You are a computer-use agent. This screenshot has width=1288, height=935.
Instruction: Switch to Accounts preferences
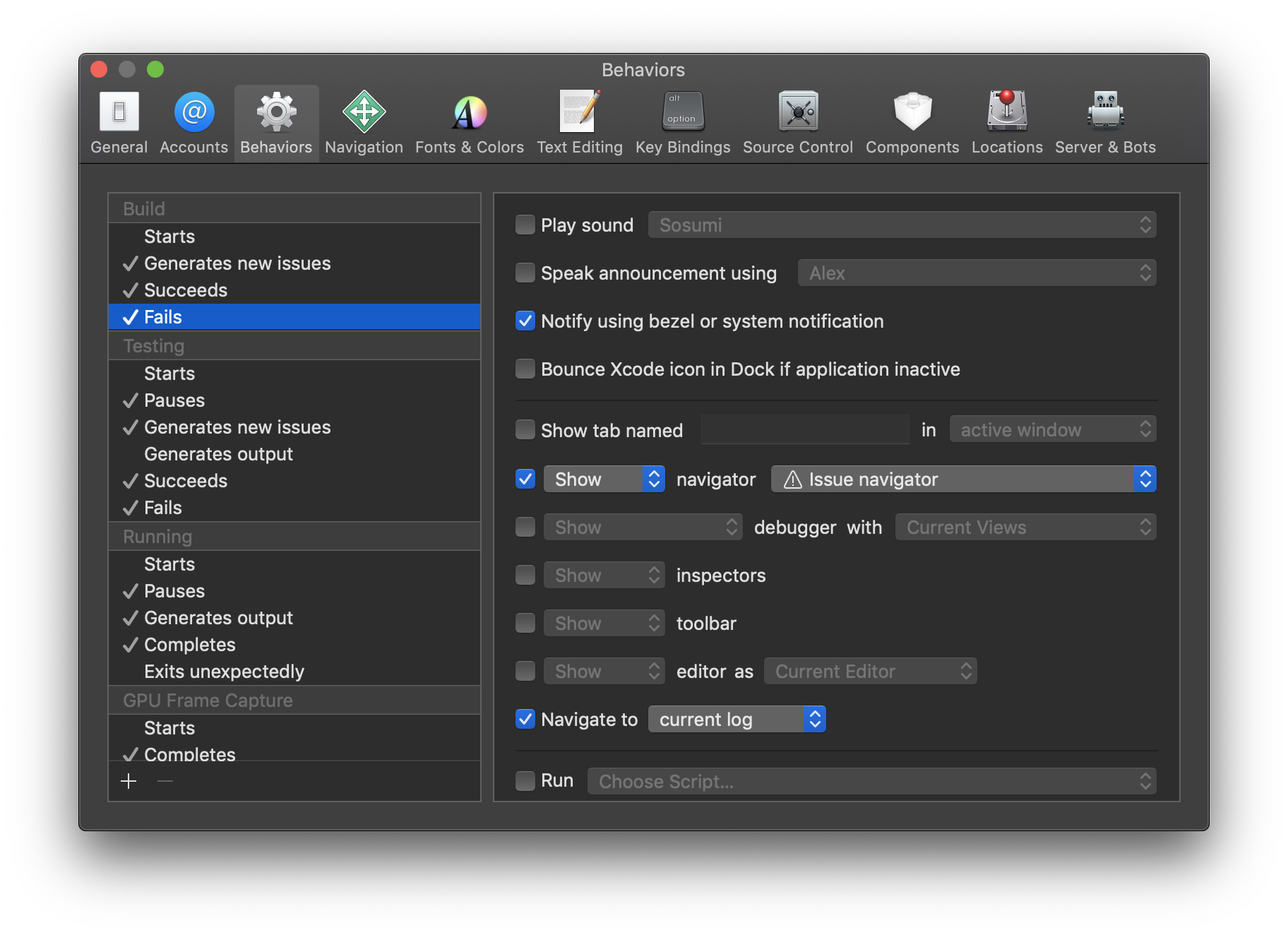(193, 121)
